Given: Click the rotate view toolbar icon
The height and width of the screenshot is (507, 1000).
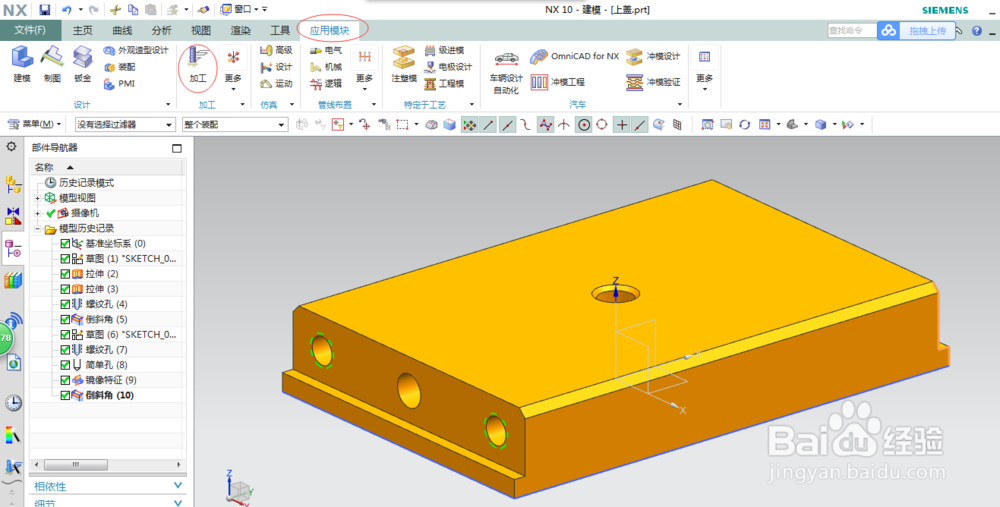Looking at the screenshot, I should 744,125.
